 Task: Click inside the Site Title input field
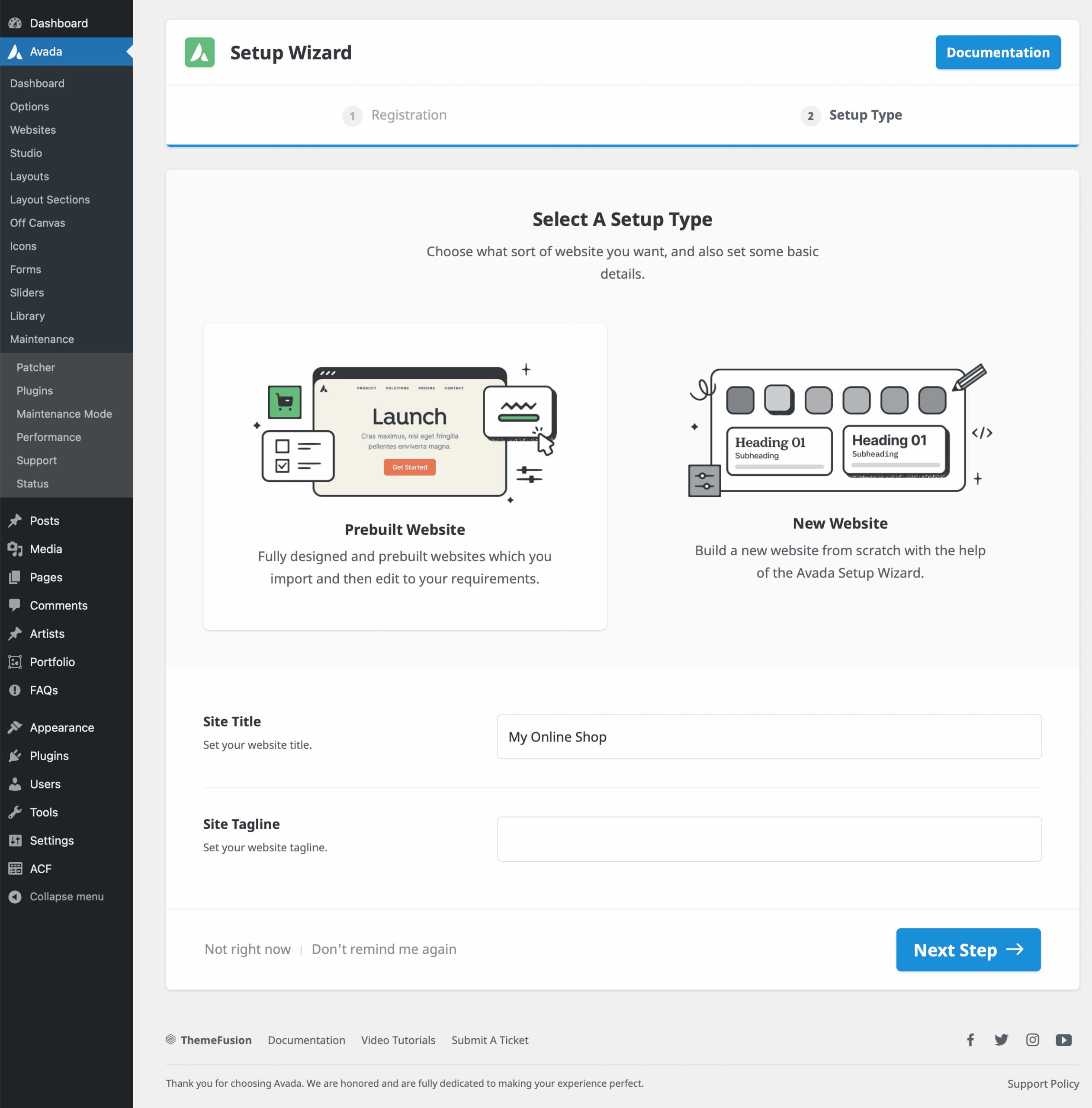[x=769, y=736]
